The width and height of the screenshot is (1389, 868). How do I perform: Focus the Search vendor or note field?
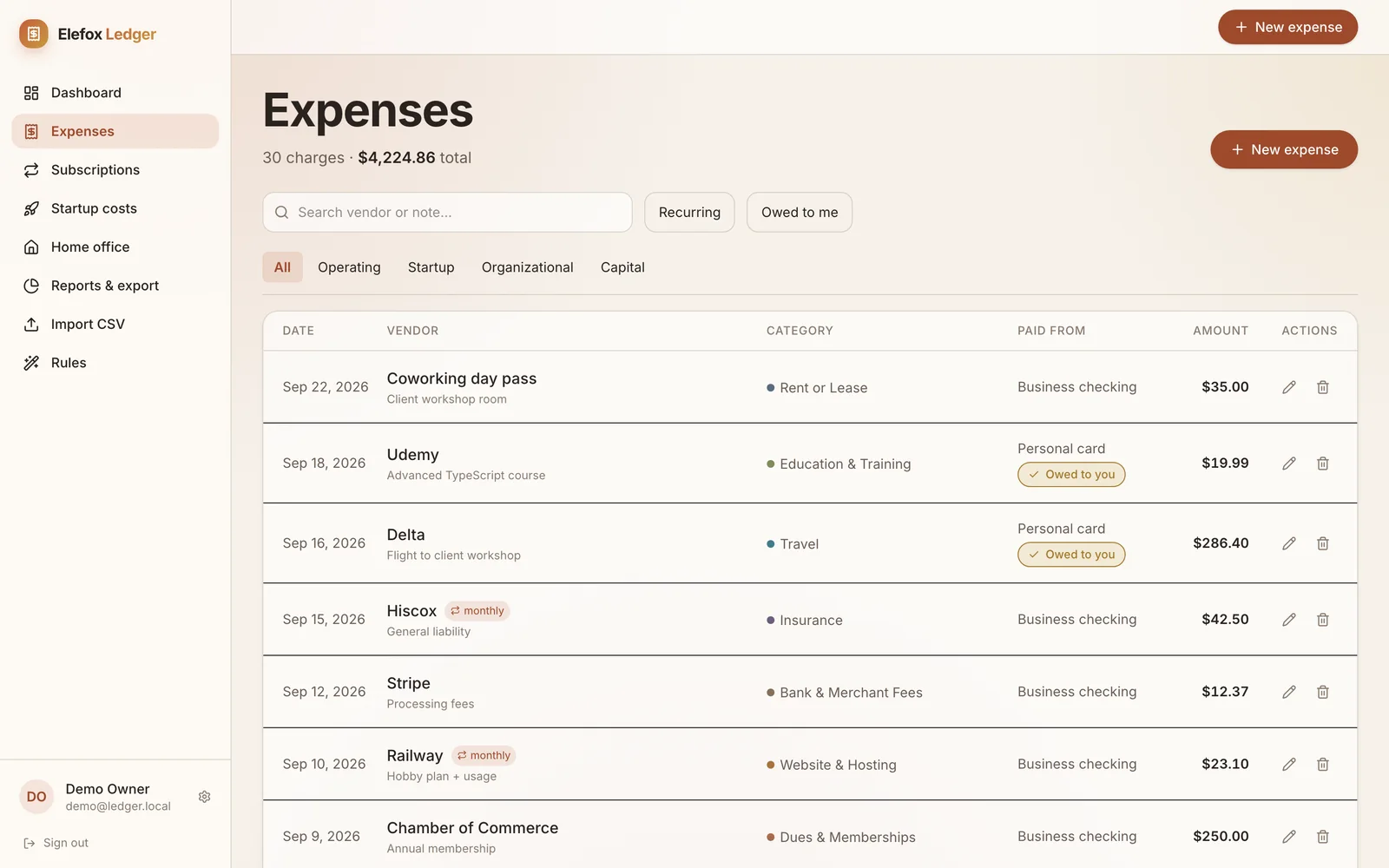click(447, 213)
